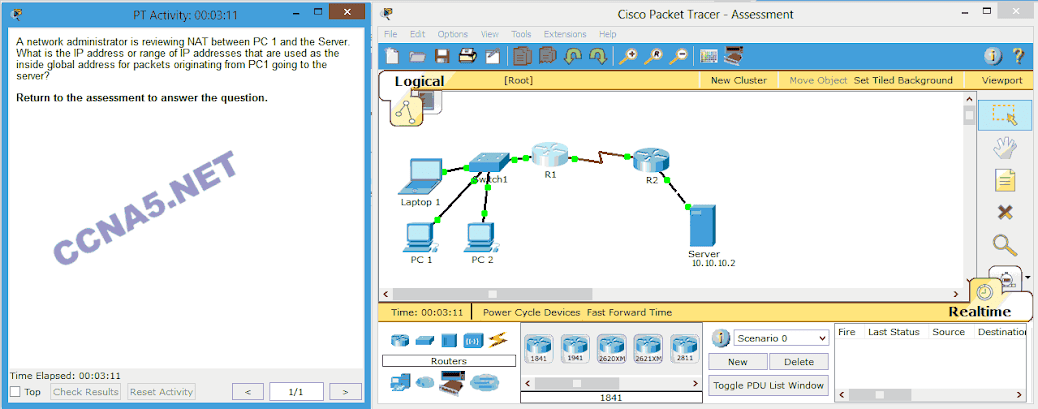Click the PC 1 device

(x=418, y=238)
